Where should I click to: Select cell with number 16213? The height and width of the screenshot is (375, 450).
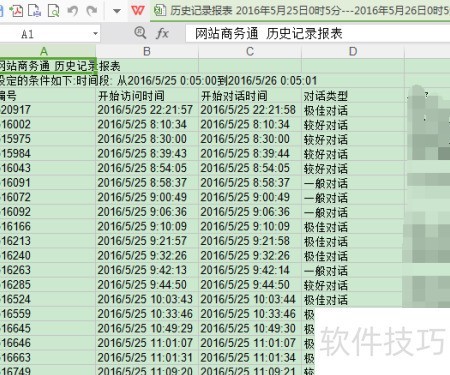48,241
